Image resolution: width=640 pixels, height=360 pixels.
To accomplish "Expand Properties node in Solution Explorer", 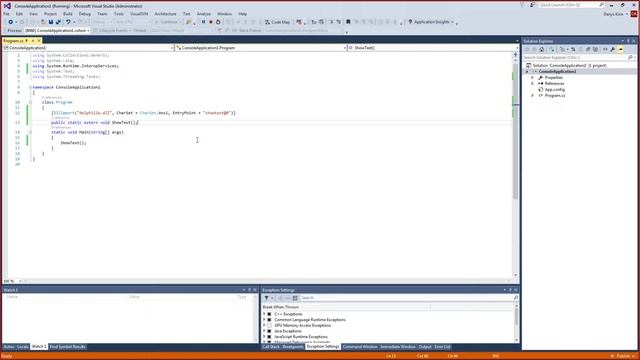I will click(532, 78).
